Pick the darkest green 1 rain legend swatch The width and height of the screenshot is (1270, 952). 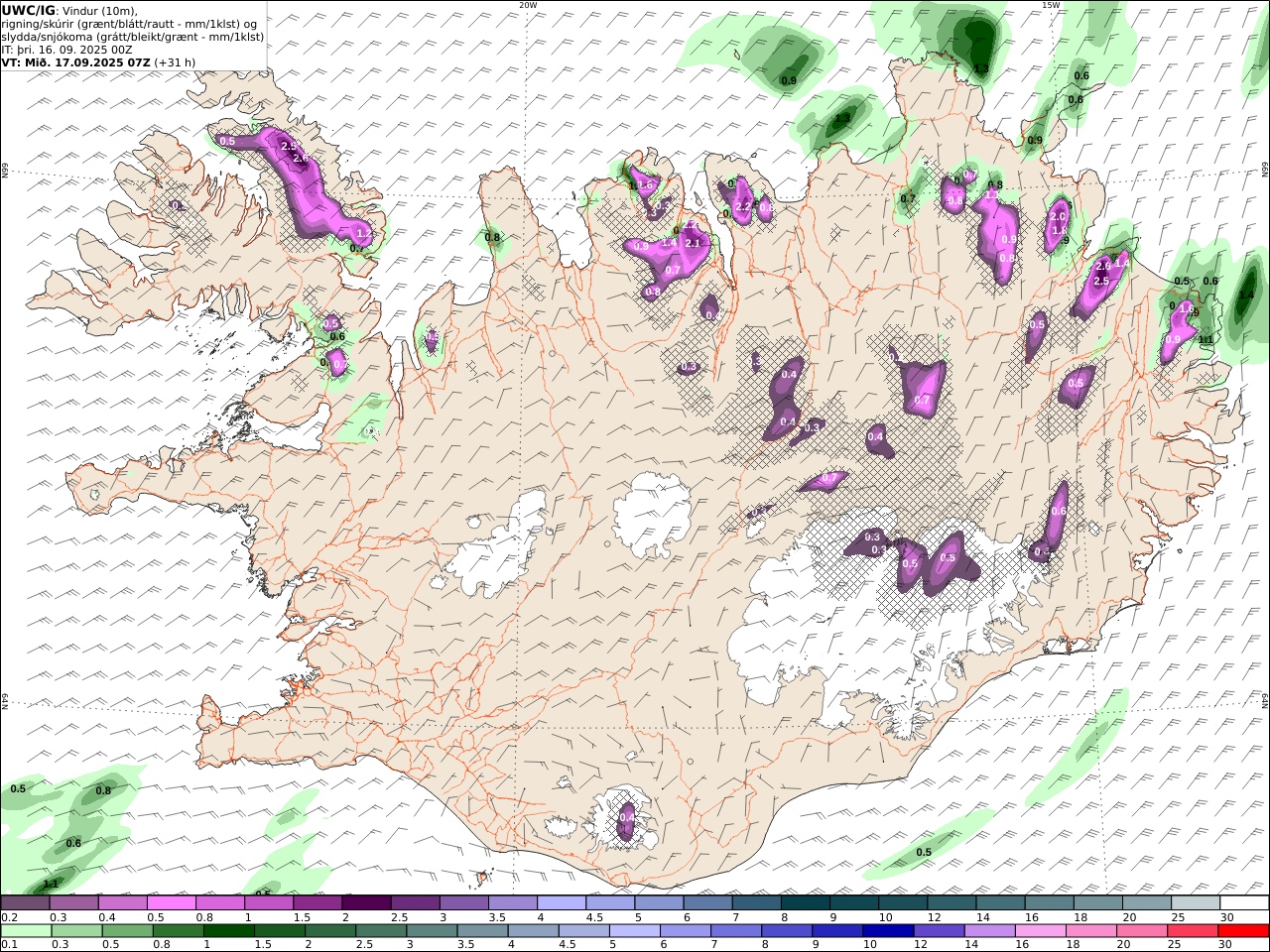click(228, 930)
